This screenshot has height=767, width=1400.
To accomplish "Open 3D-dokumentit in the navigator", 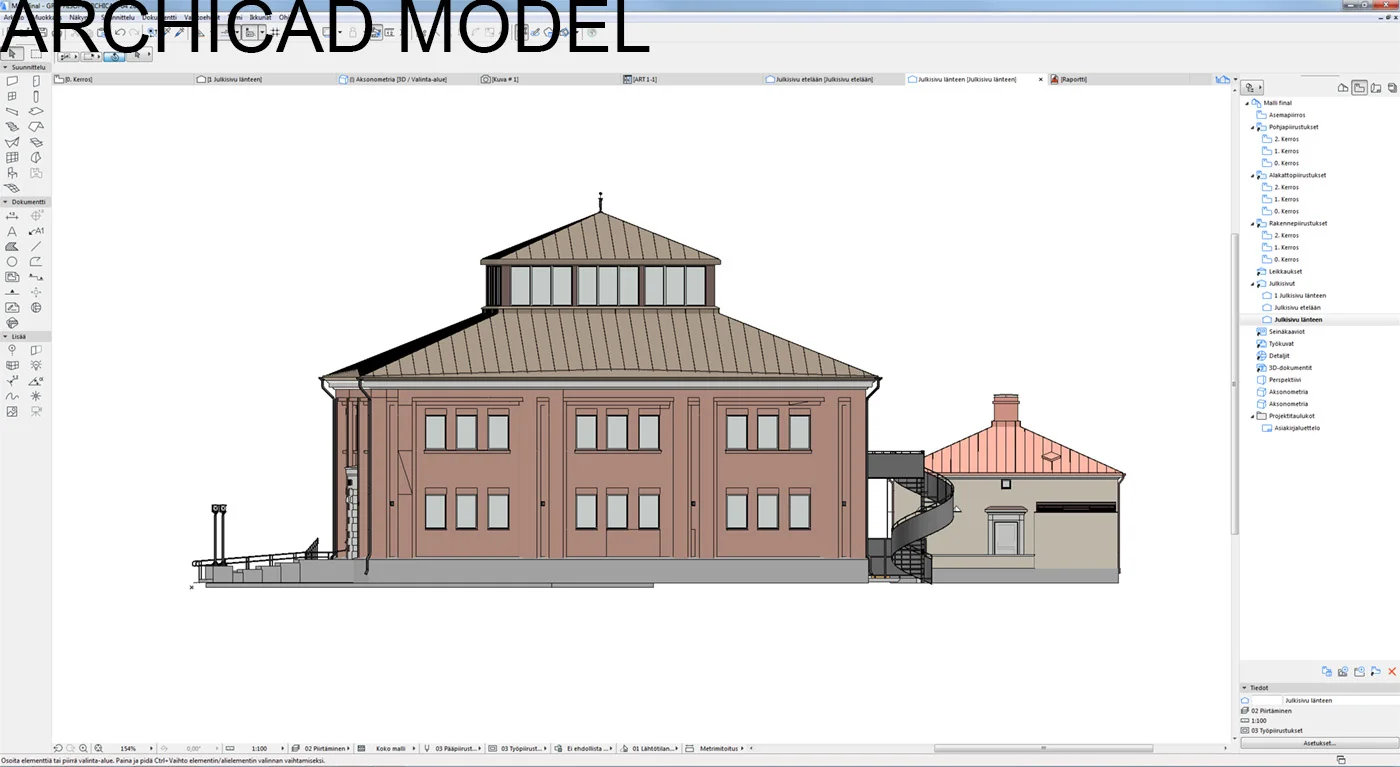I will (1290, 368).
